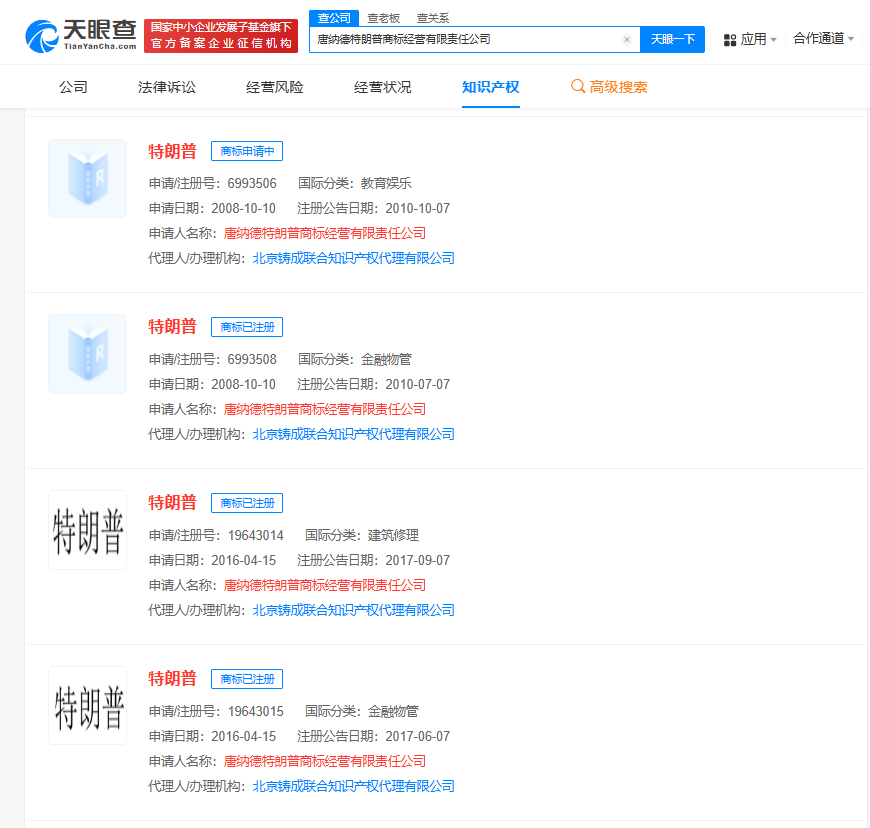Select 注册公告日期 2017-06-07 text
The width and height of the screenshot is (870, 828).
(373, 736)
